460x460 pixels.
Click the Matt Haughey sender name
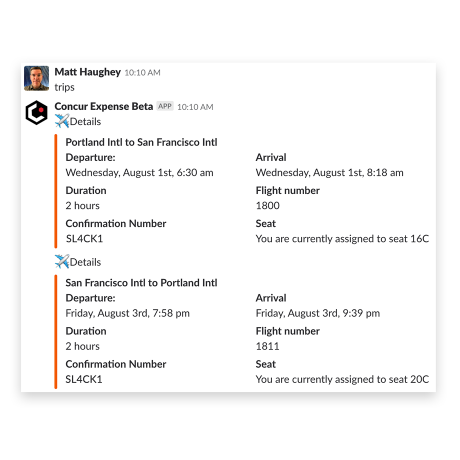click(88, 72)
